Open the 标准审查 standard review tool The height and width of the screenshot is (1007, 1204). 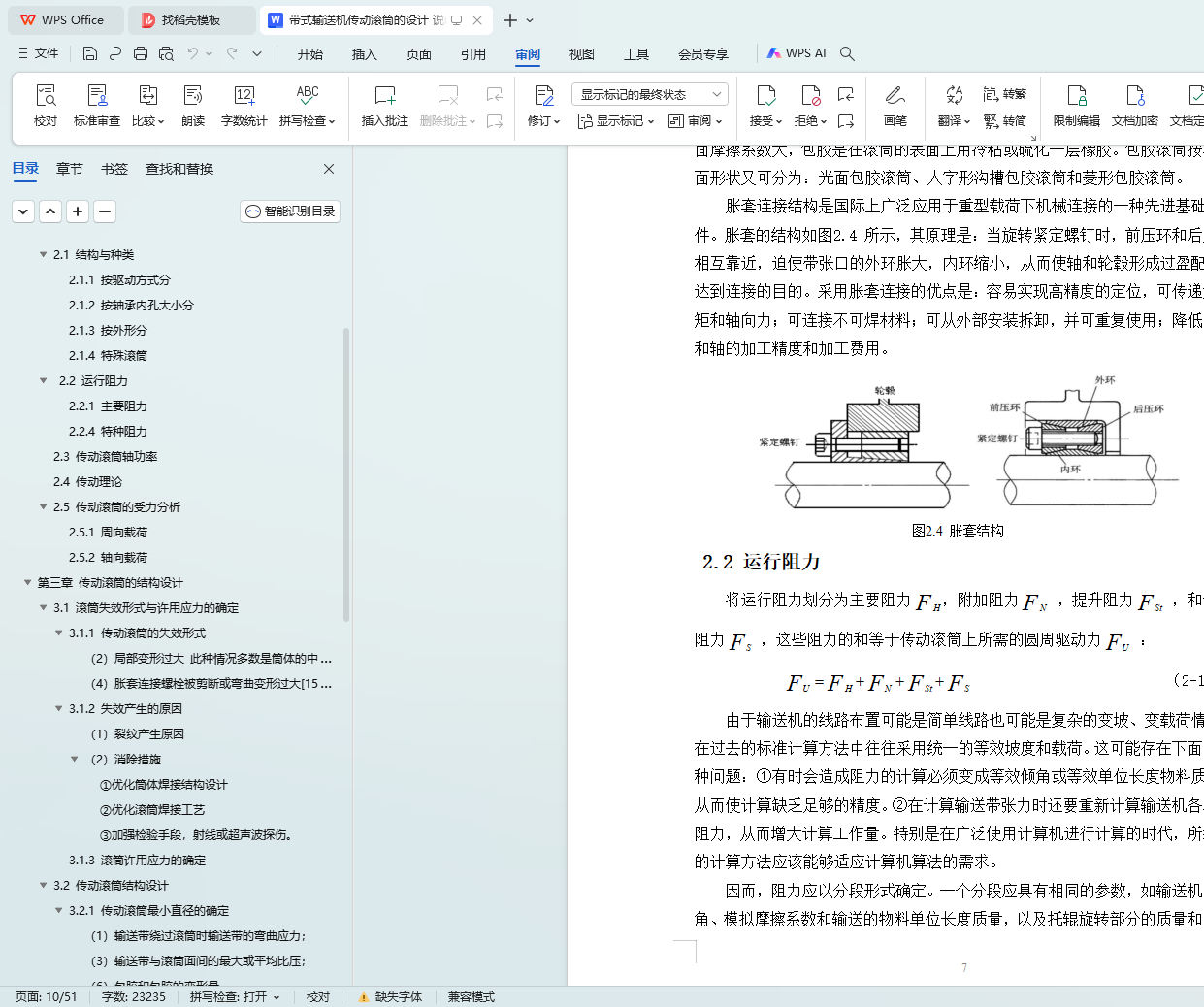[x=97, y=106]
